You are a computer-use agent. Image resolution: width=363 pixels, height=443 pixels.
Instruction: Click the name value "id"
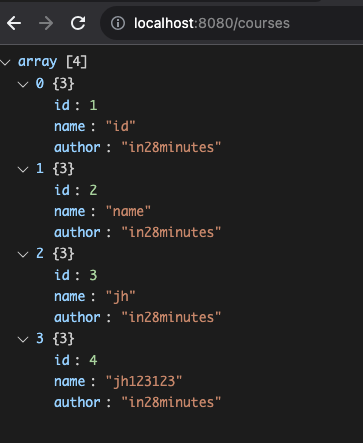pyautogui.click(x=120, y=126)
